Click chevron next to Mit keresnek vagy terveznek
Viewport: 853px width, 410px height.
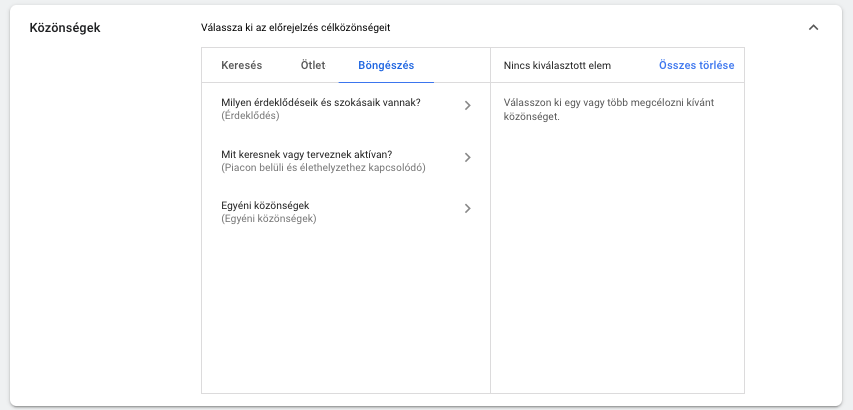coord(467,157)
